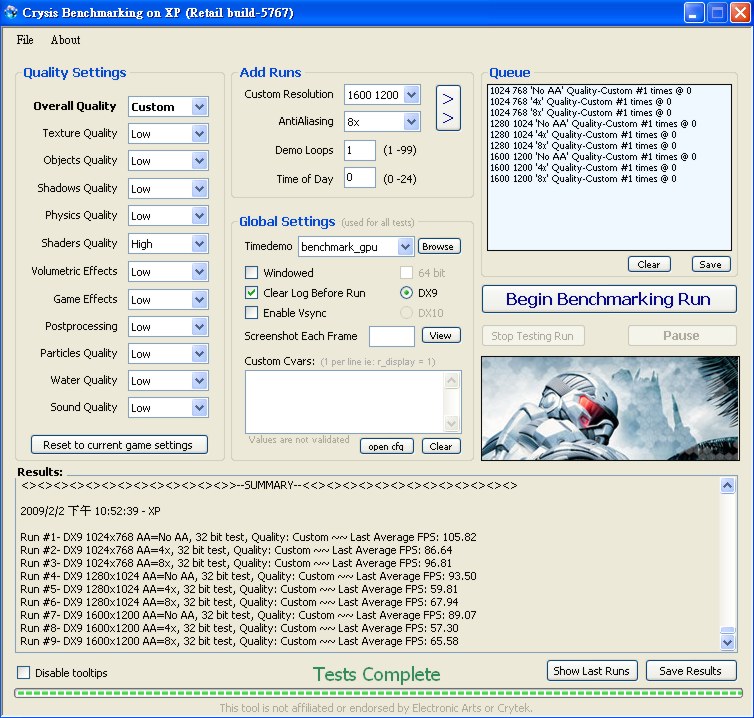The width and height of the screenshot is (754, 718).
Task: Toggle the Windowed checkbox
Action: [x=251, y=273]
